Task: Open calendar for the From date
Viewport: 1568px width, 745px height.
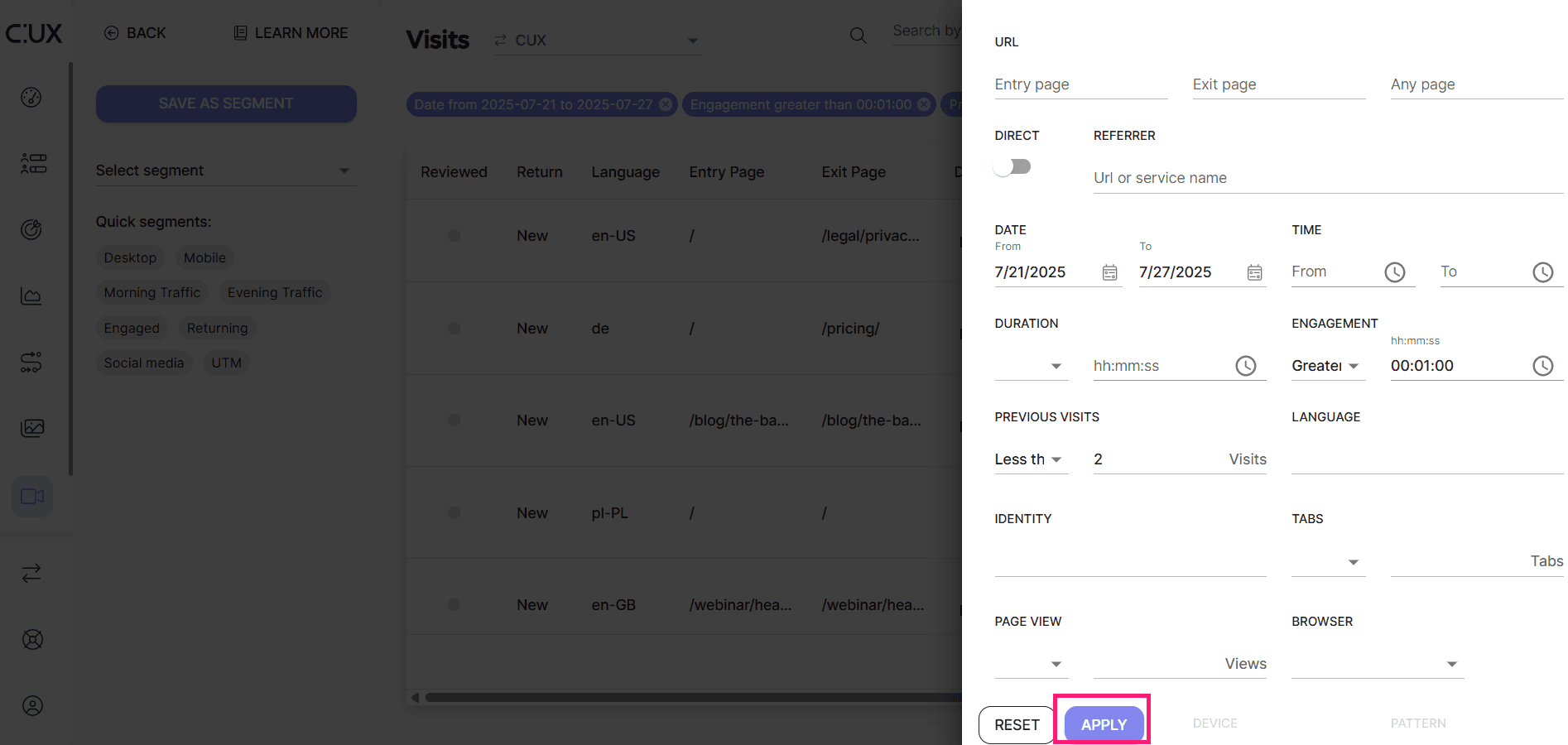Action: (1110, 272)
